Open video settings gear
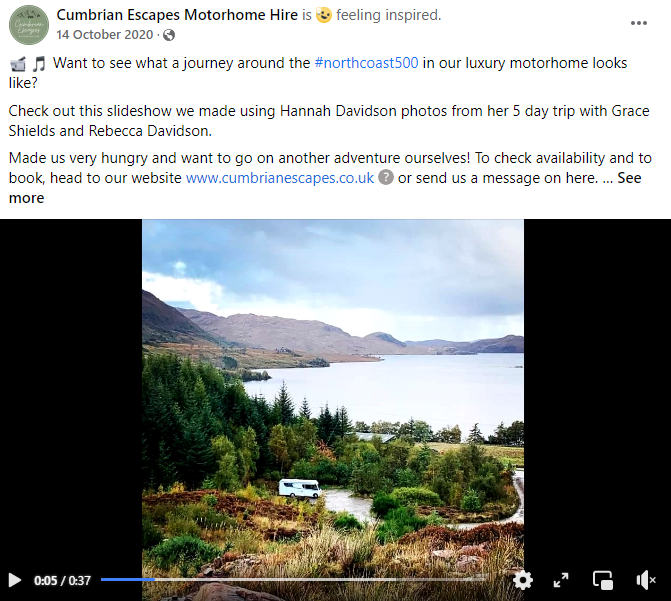 [x=523, y=580]
